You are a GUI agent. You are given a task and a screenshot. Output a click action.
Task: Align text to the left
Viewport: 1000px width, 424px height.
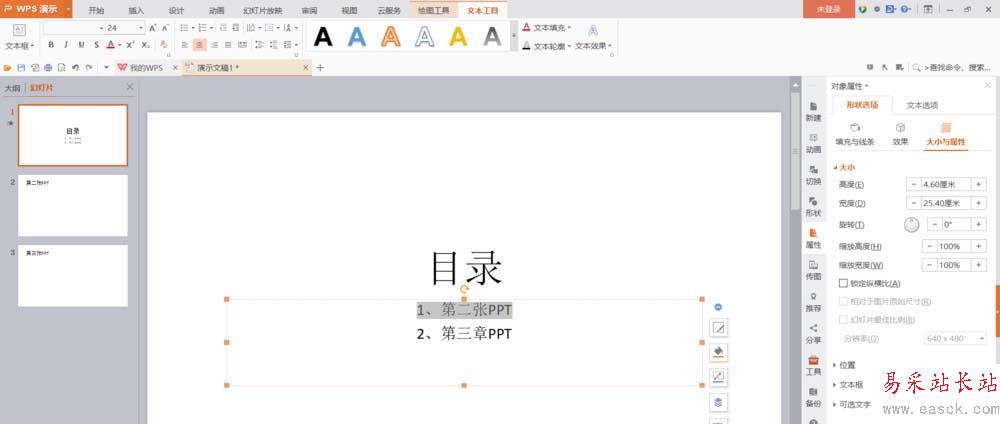(x=185, y=45)
